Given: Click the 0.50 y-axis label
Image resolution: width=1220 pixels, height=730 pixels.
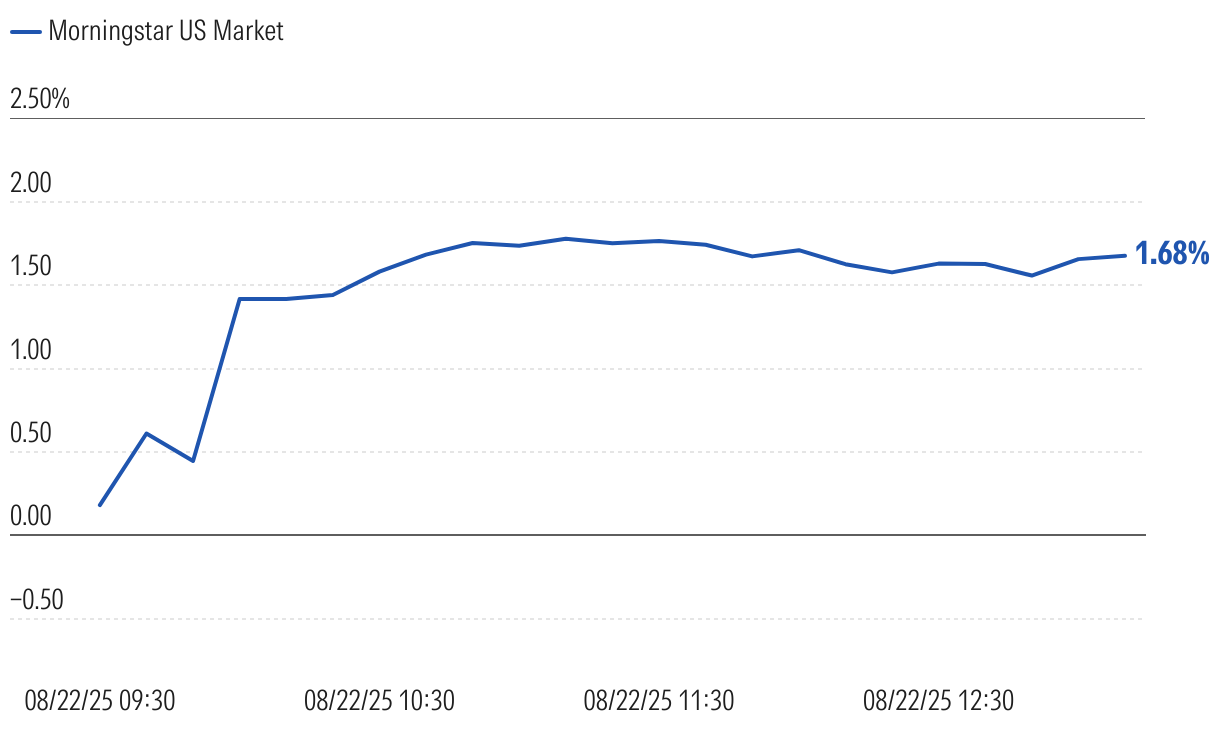Looking at the screenshot, I should click(32, 433).
